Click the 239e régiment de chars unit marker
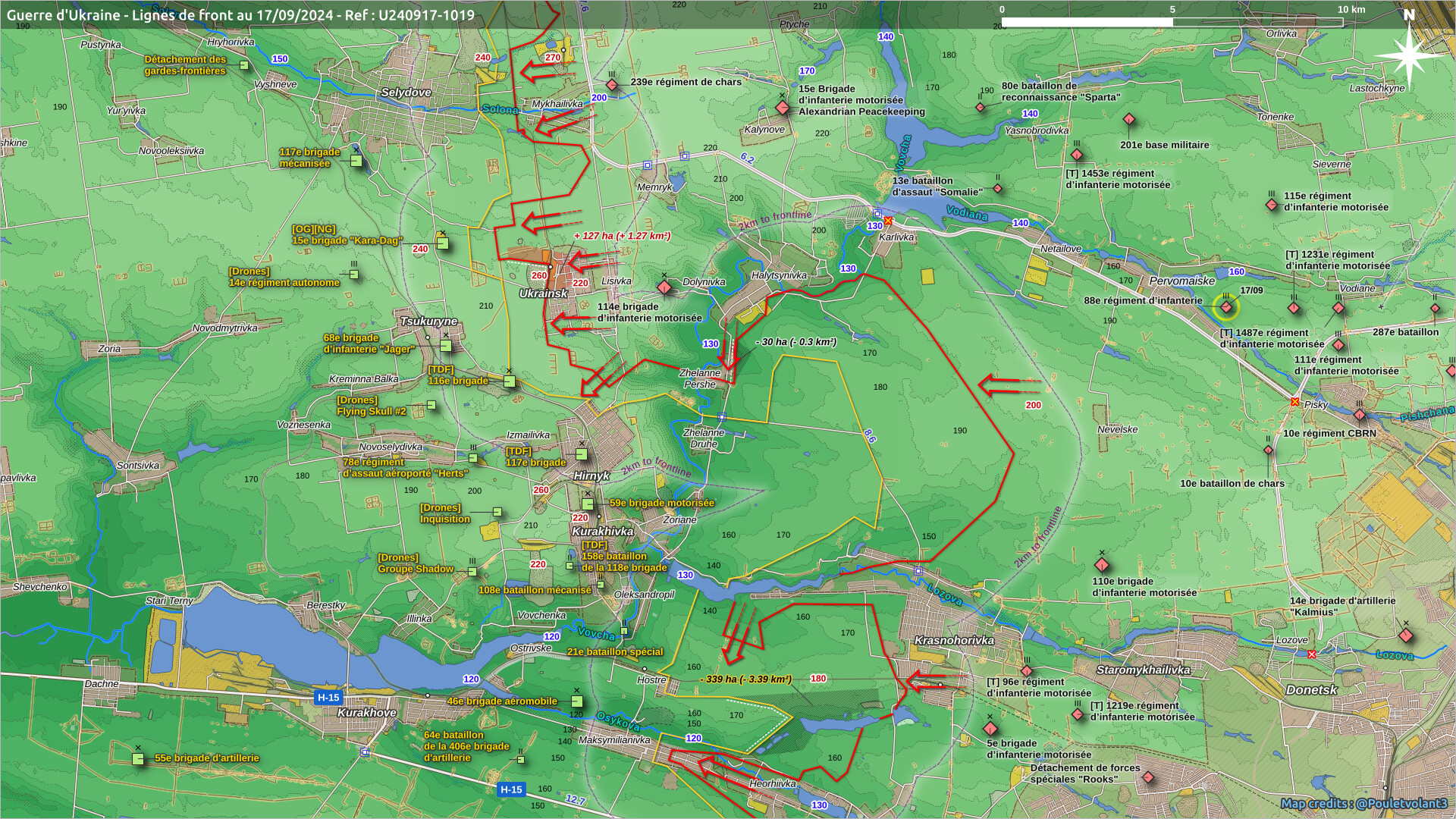This screenshot has height=819, width=1456. point(612,85)
